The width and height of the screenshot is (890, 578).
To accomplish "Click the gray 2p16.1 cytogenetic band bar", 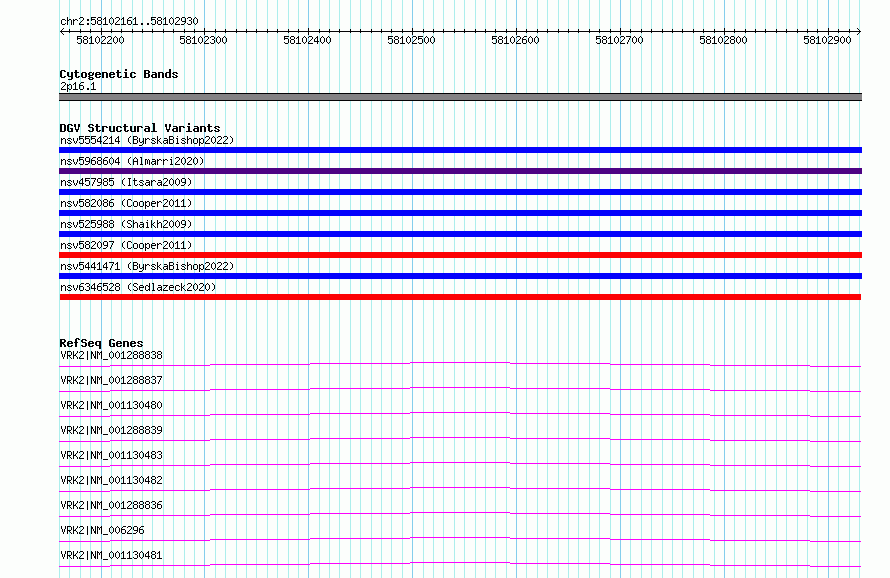I will [460, 97].
